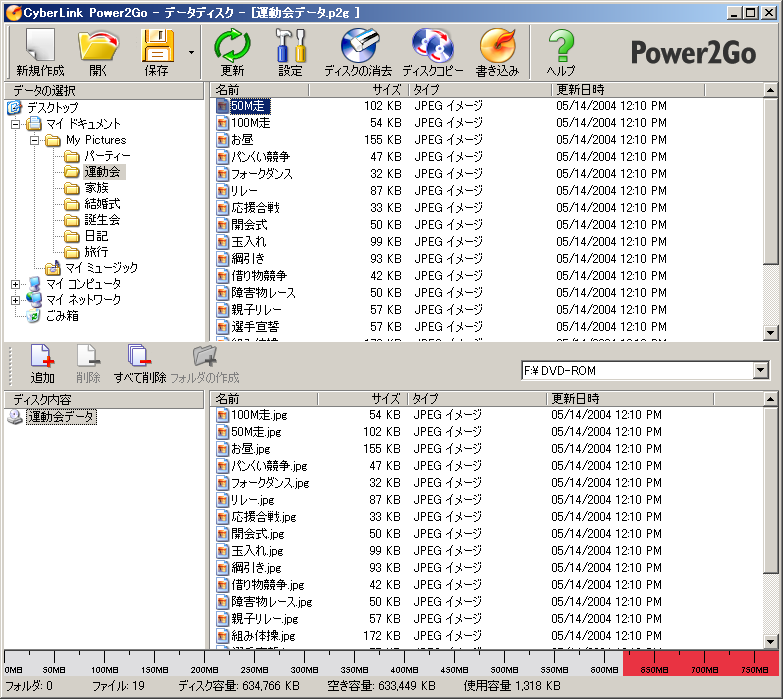
Task: Expand the マイ コンピュータ tree node
Action: point(15,284)
